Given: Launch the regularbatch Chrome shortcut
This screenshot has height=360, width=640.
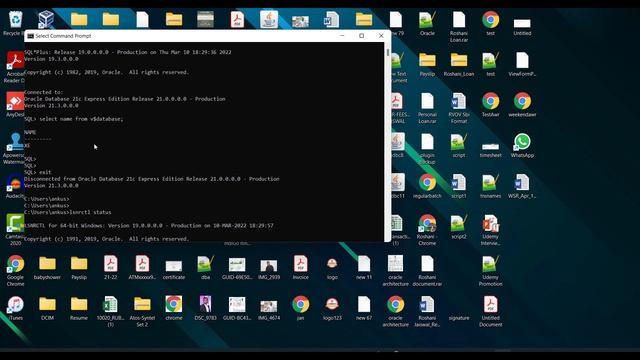Looking at the screenshot, I should [427, 186].
